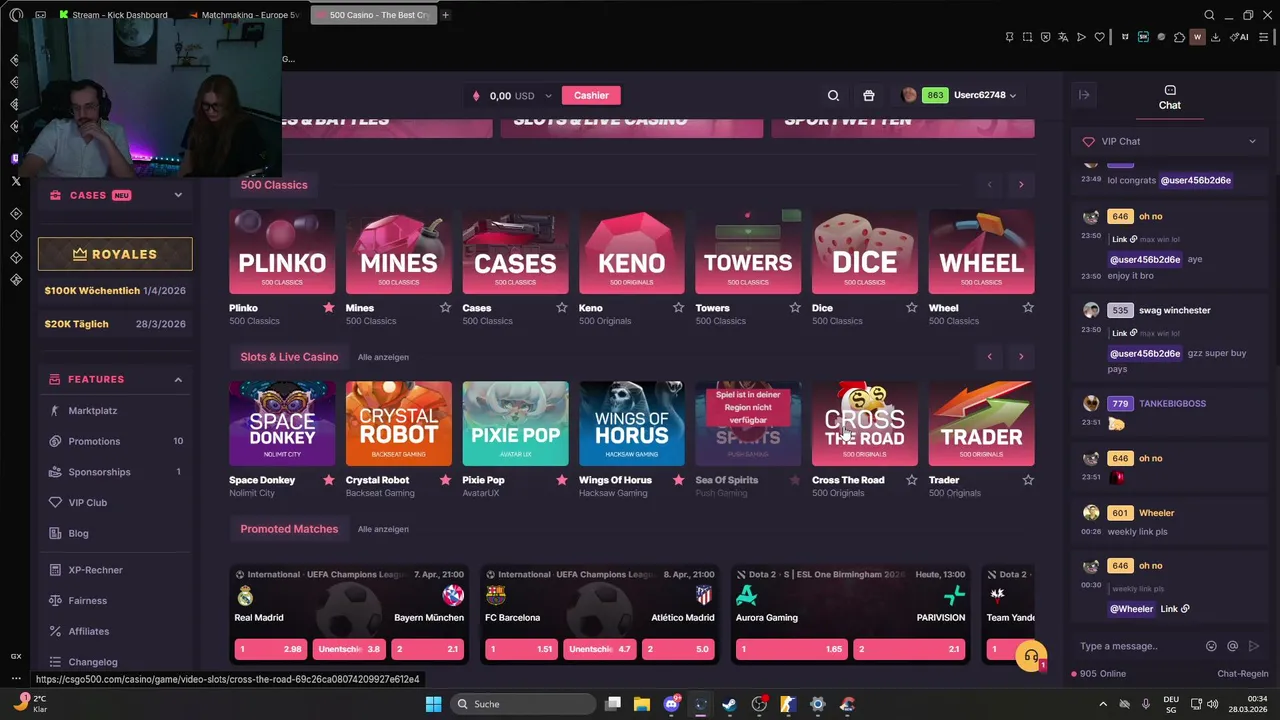Click the @Wheeler mention in chat
1280x720 pixels.
click(x=1131, y=609)
